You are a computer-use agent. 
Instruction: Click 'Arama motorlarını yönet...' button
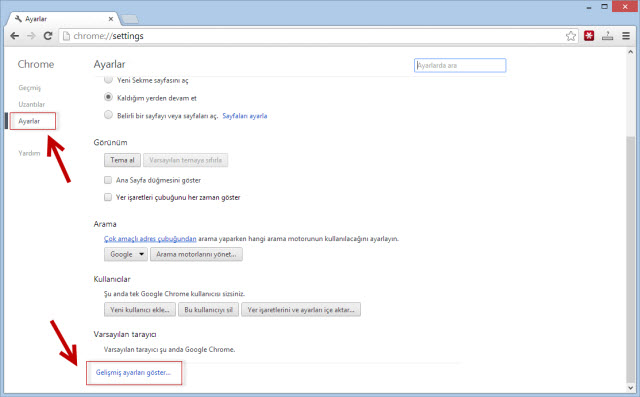[x=196, y=254]
